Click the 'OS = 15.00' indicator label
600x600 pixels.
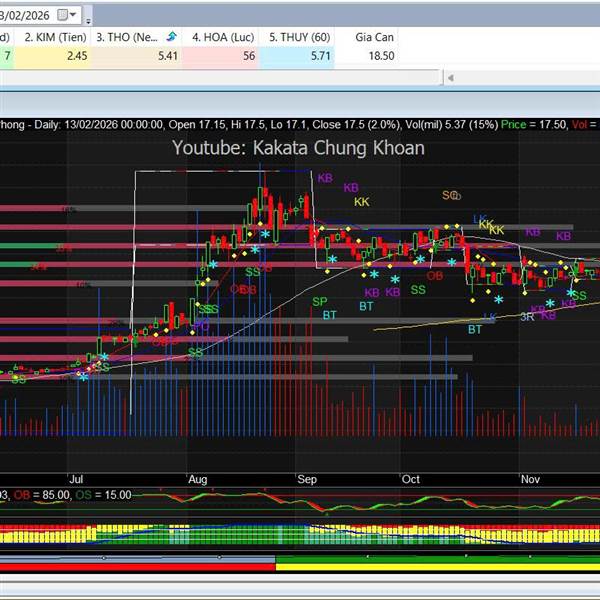point(103,495)
